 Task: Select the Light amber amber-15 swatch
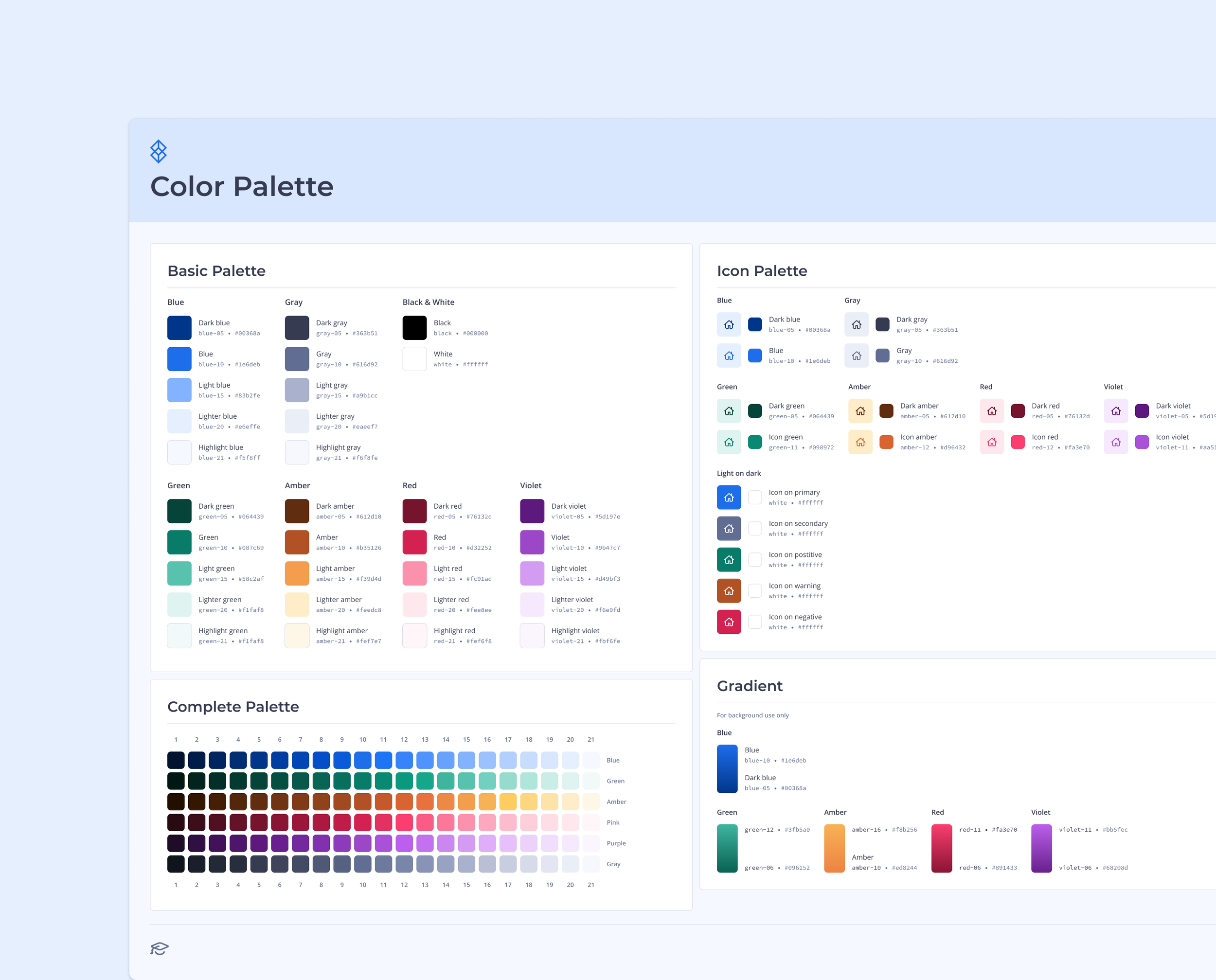297,573
